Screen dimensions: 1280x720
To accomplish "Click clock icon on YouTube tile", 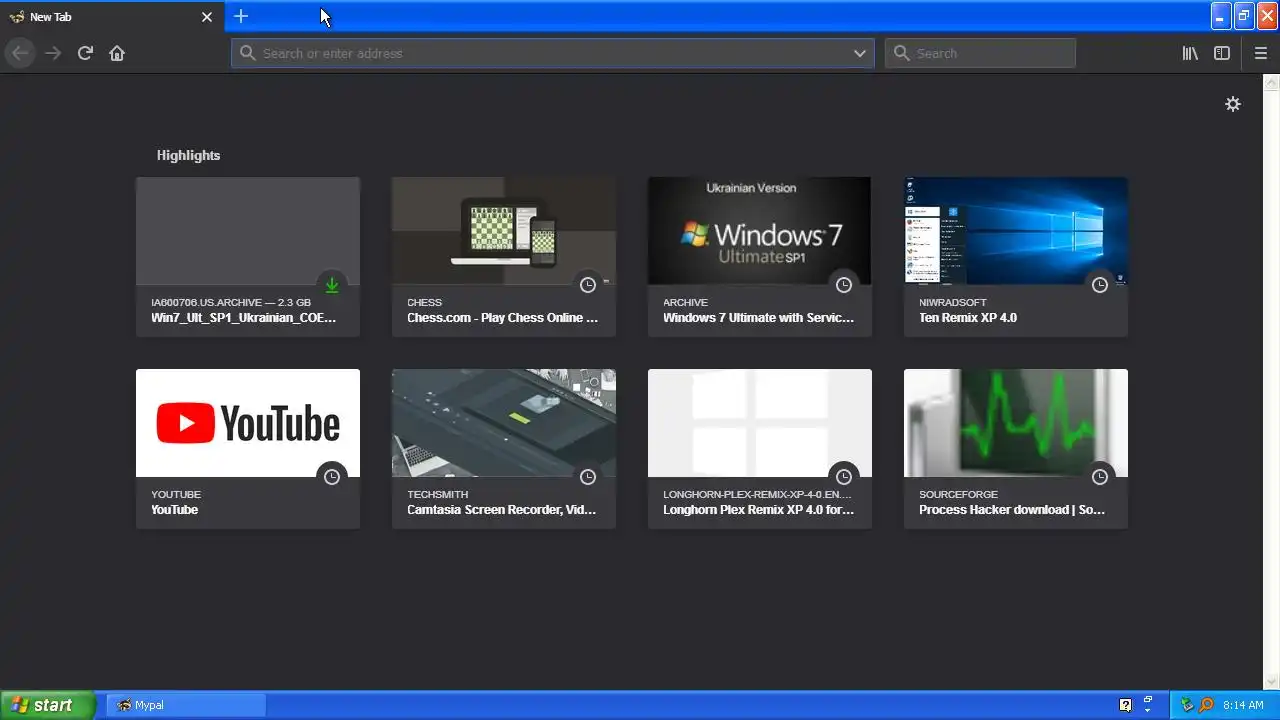I will [332, 477].
